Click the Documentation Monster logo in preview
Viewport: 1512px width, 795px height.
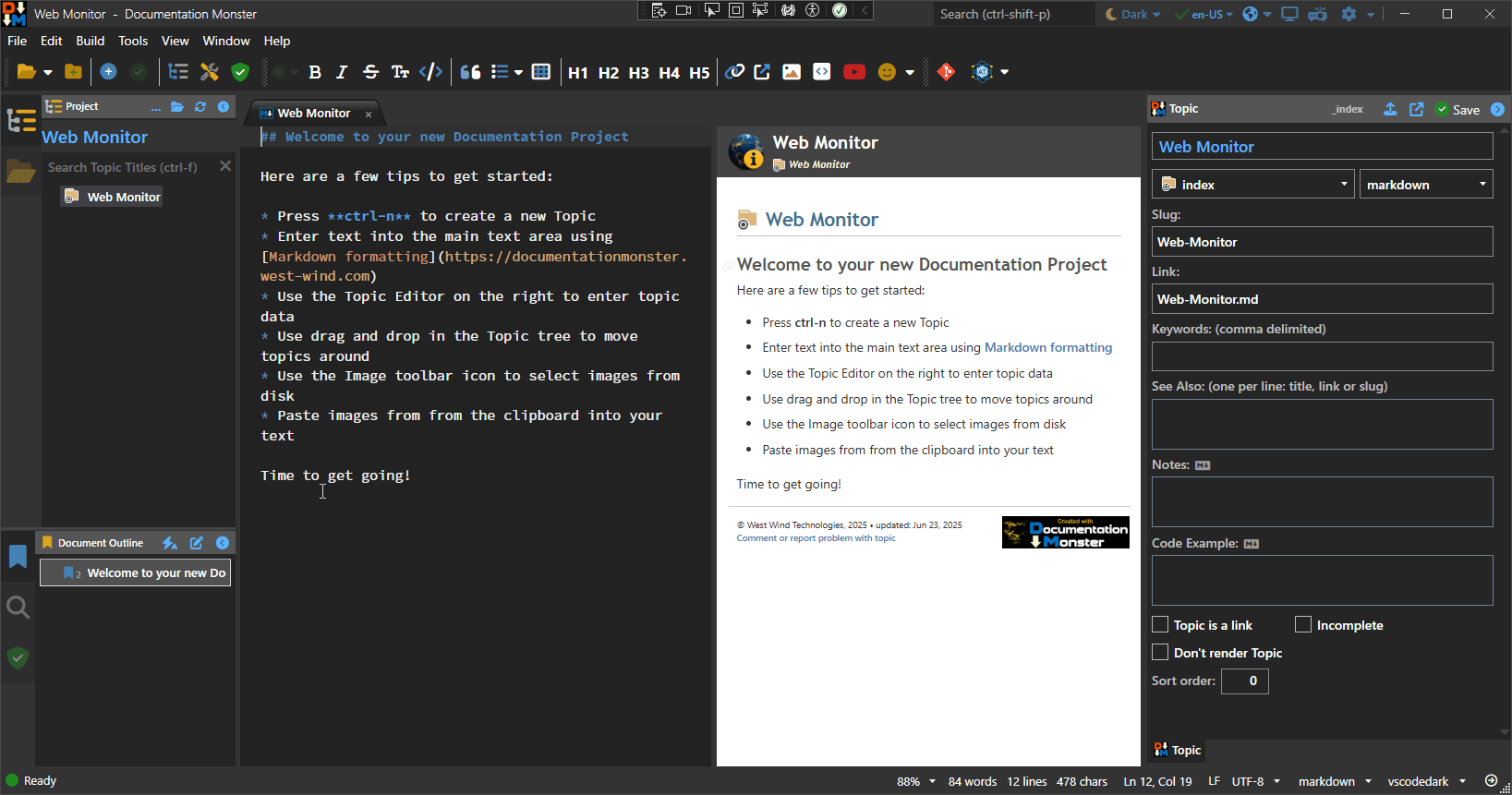1066,533
